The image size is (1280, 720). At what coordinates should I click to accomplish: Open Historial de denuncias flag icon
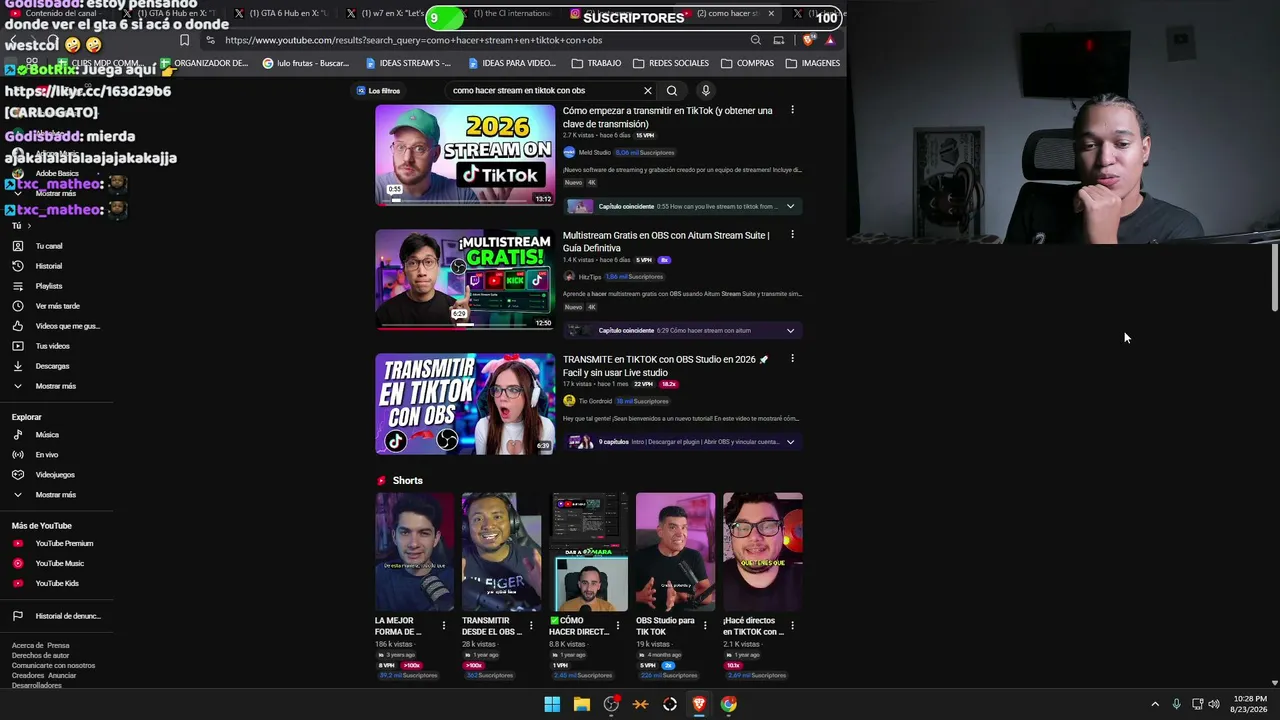point(17,616)
